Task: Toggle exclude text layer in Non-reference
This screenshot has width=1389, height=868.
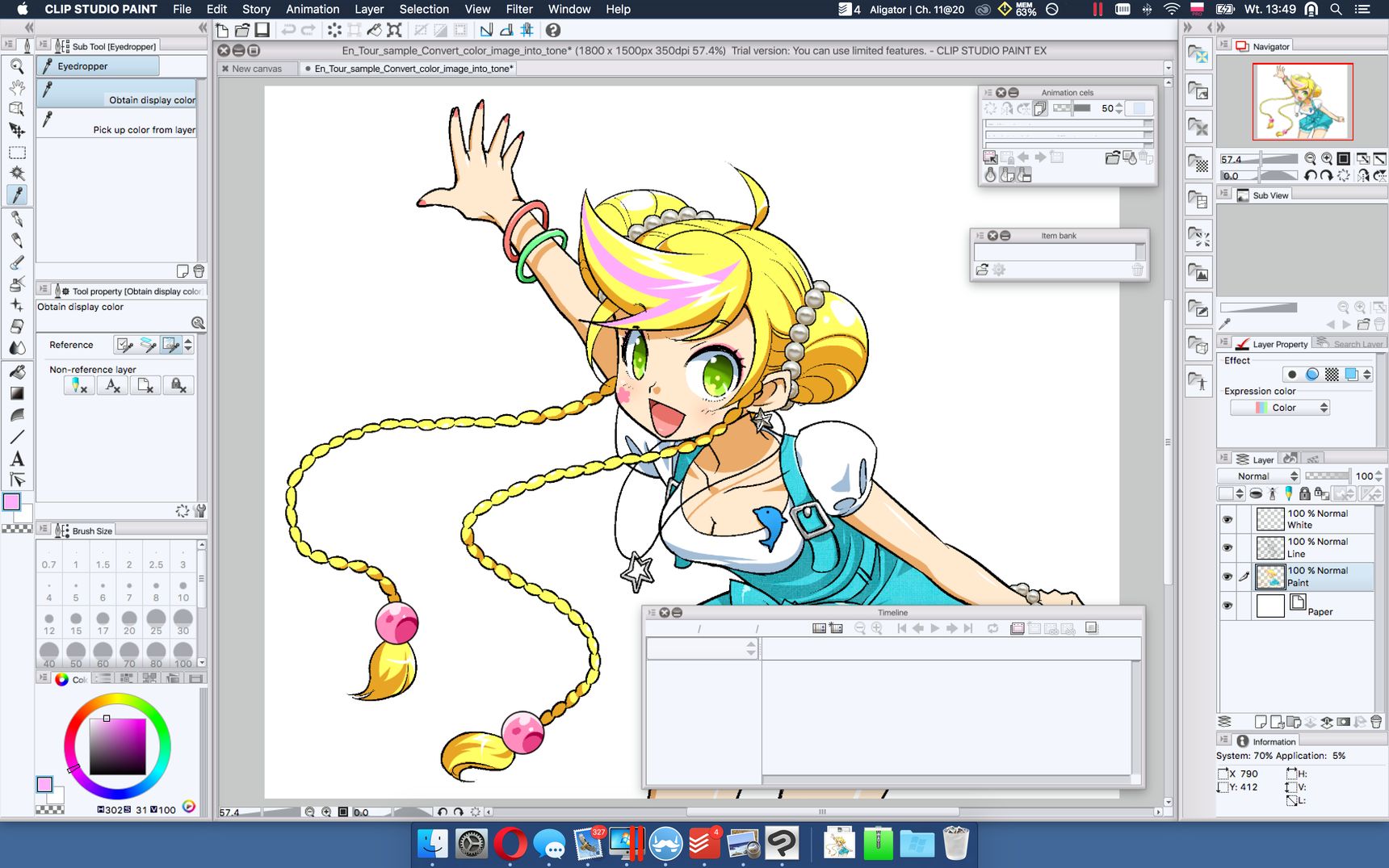Action: (112, 386)
